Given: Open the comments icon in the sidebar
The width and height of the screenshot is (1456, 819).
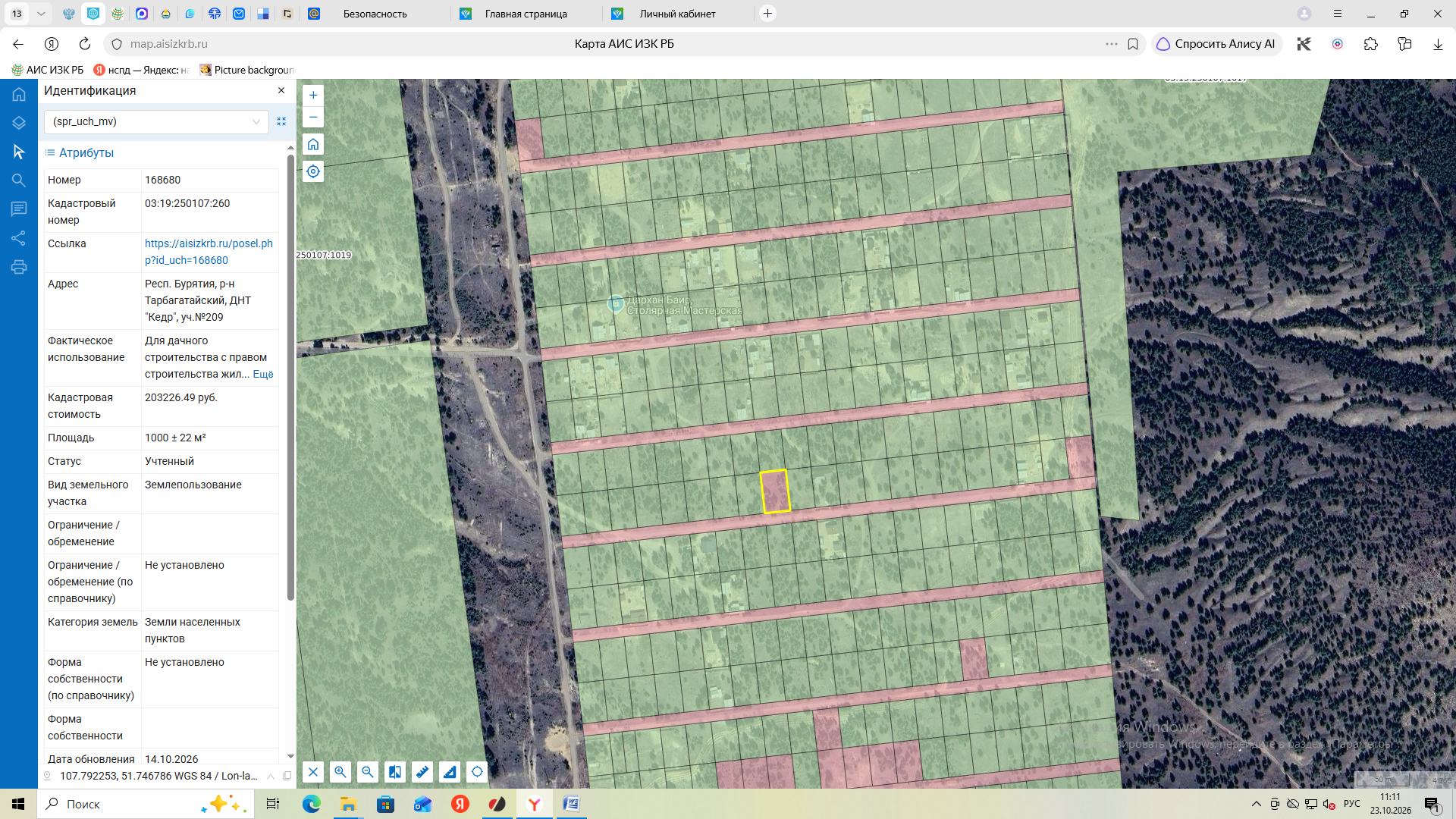Looking at the screenshot, I should [x=19, y=209].
